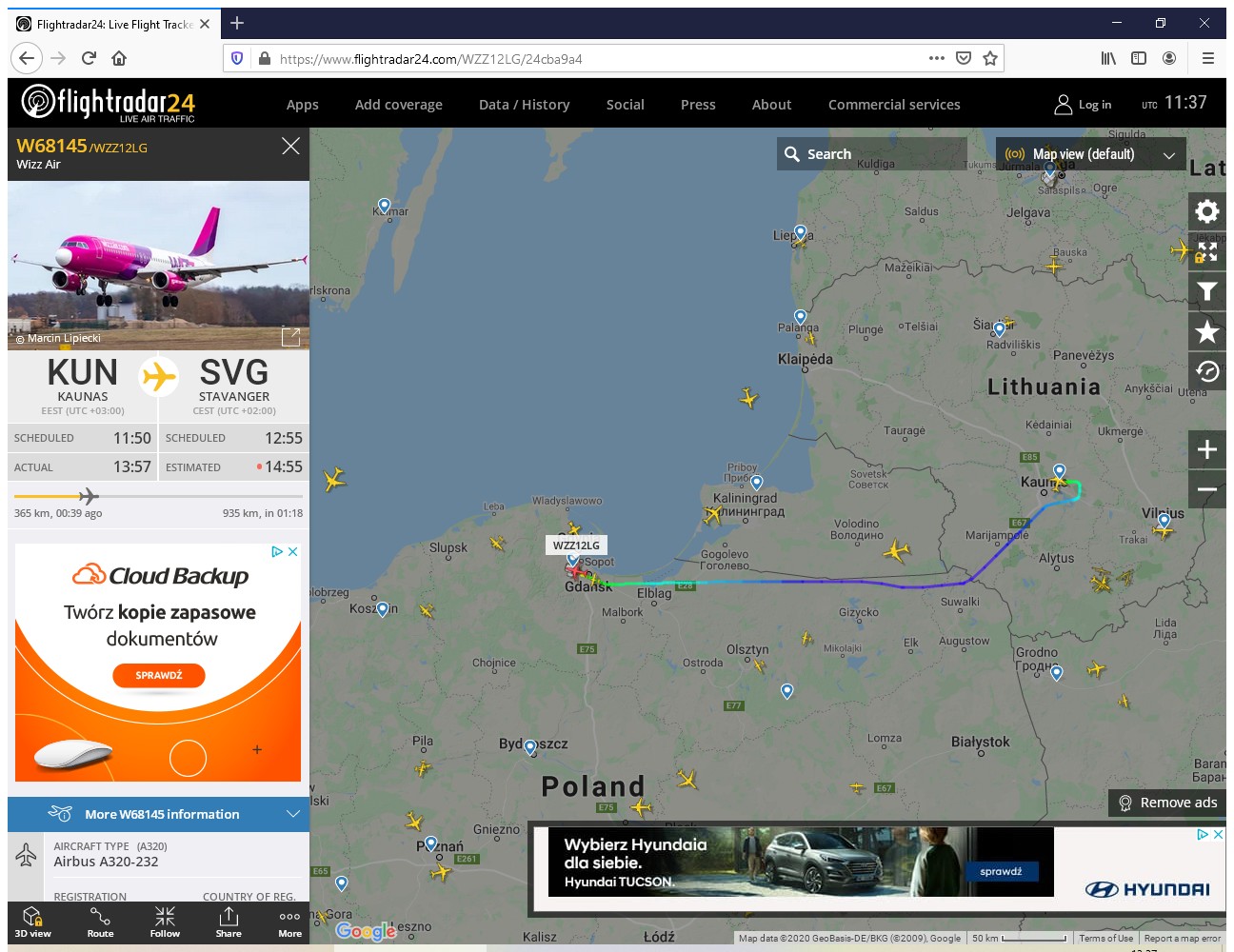The height and width of the screenshot is (952, 1234).
Task: Open Commercial services menu
Action: (x=894, y=105)
